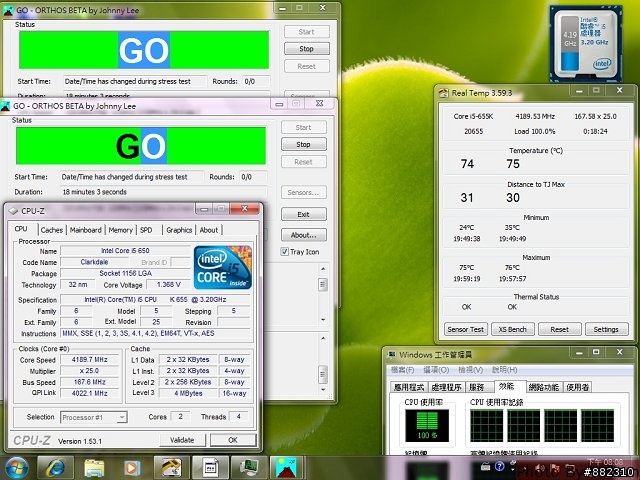Launch Internet Explorer from taskbar
The width and height of the screenshot is (640, 480).
point(56,468)
